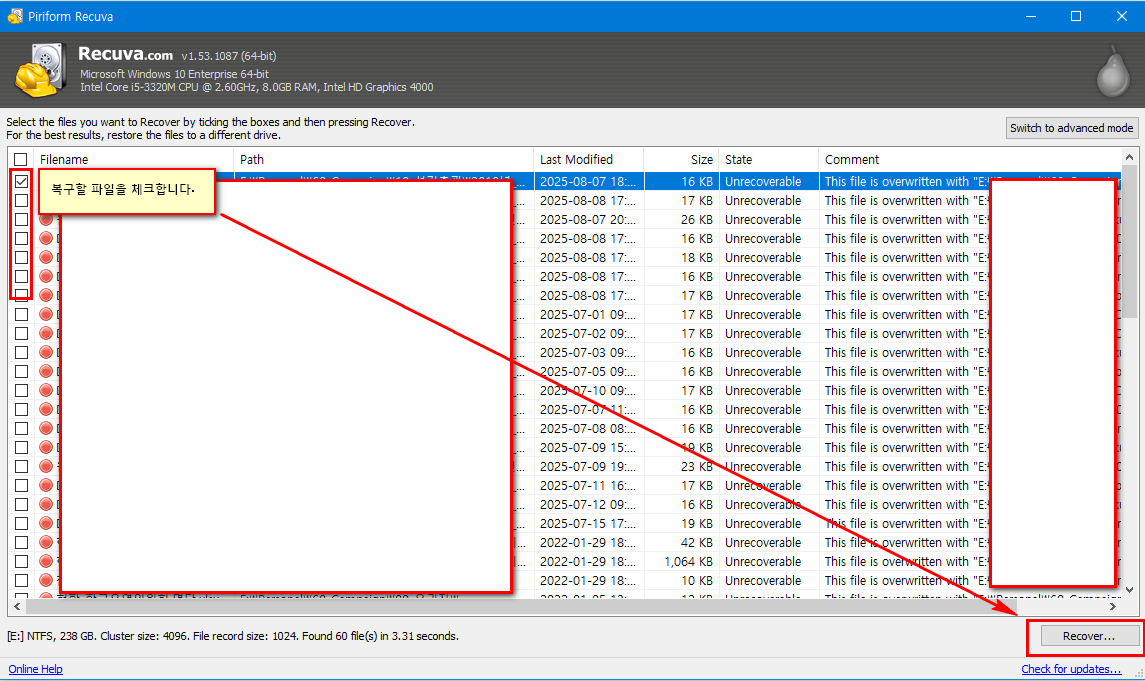Select the '23 KB' size cell

697,466
